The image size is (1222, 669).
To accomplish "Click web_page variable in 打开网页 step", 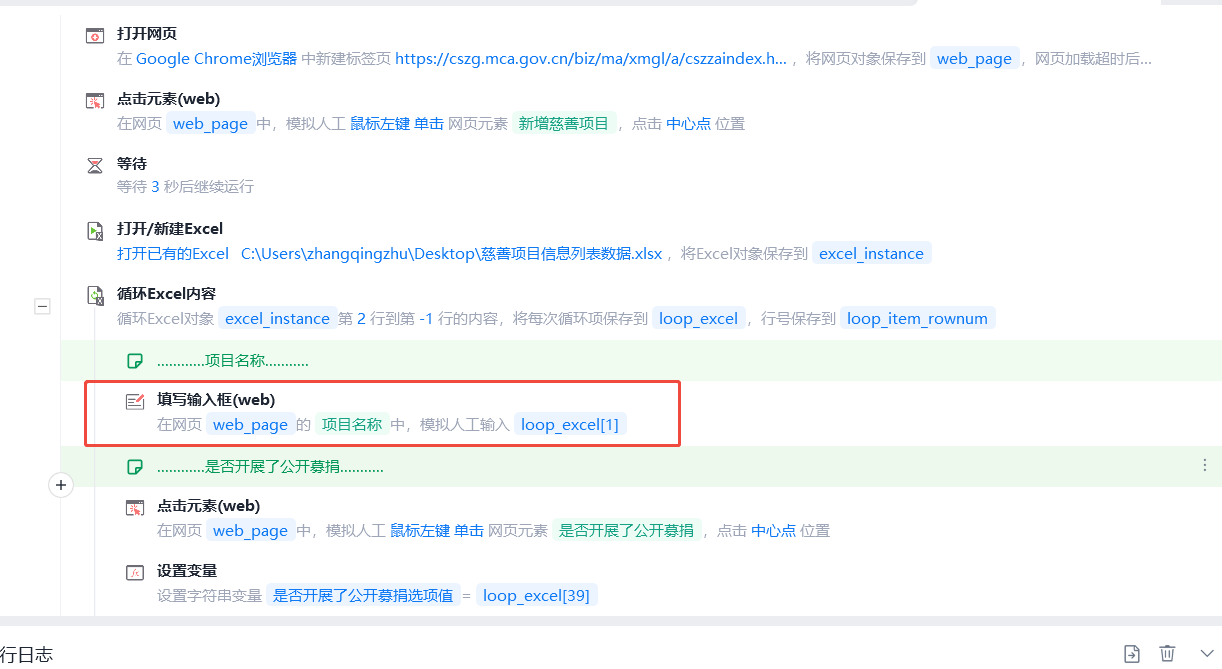I will click(x=974, y=59).
